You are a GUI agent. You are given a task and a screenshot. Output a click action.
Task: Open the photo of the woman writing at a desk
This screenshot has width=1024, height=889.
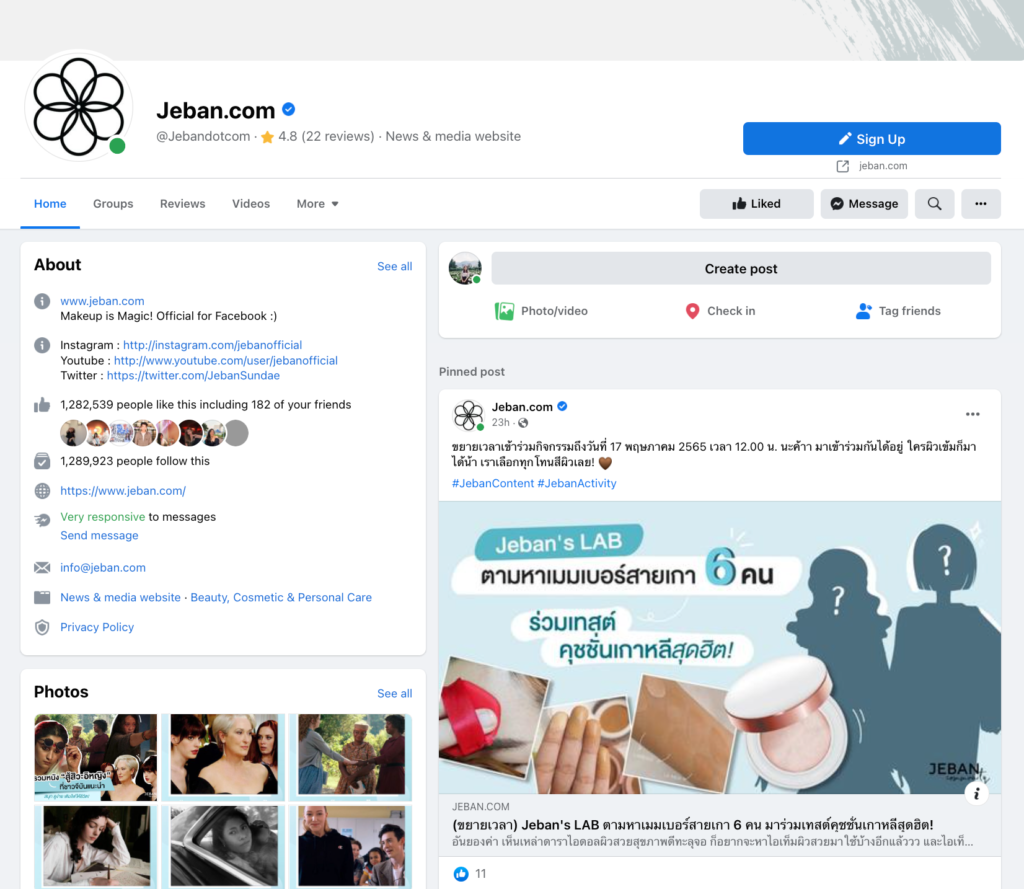pos(95,847)
